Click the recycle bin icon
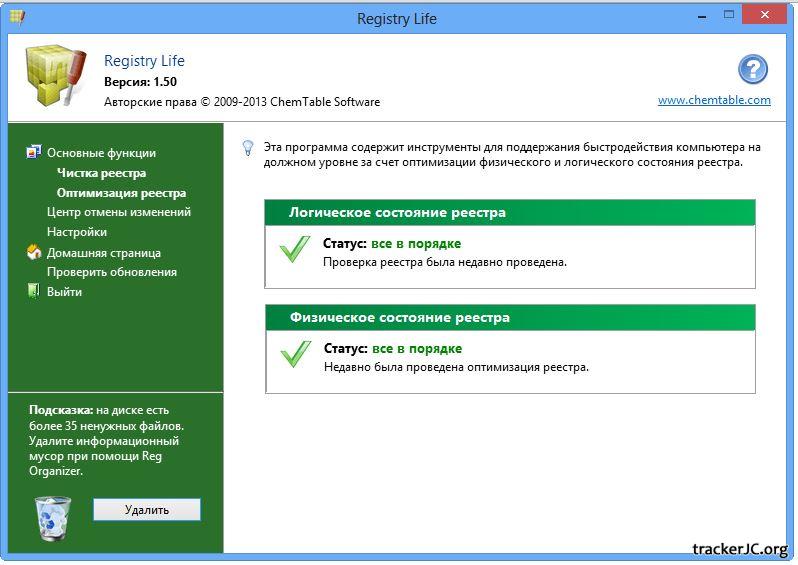Viewport: 798px width, 565px height. pos(52,517)
